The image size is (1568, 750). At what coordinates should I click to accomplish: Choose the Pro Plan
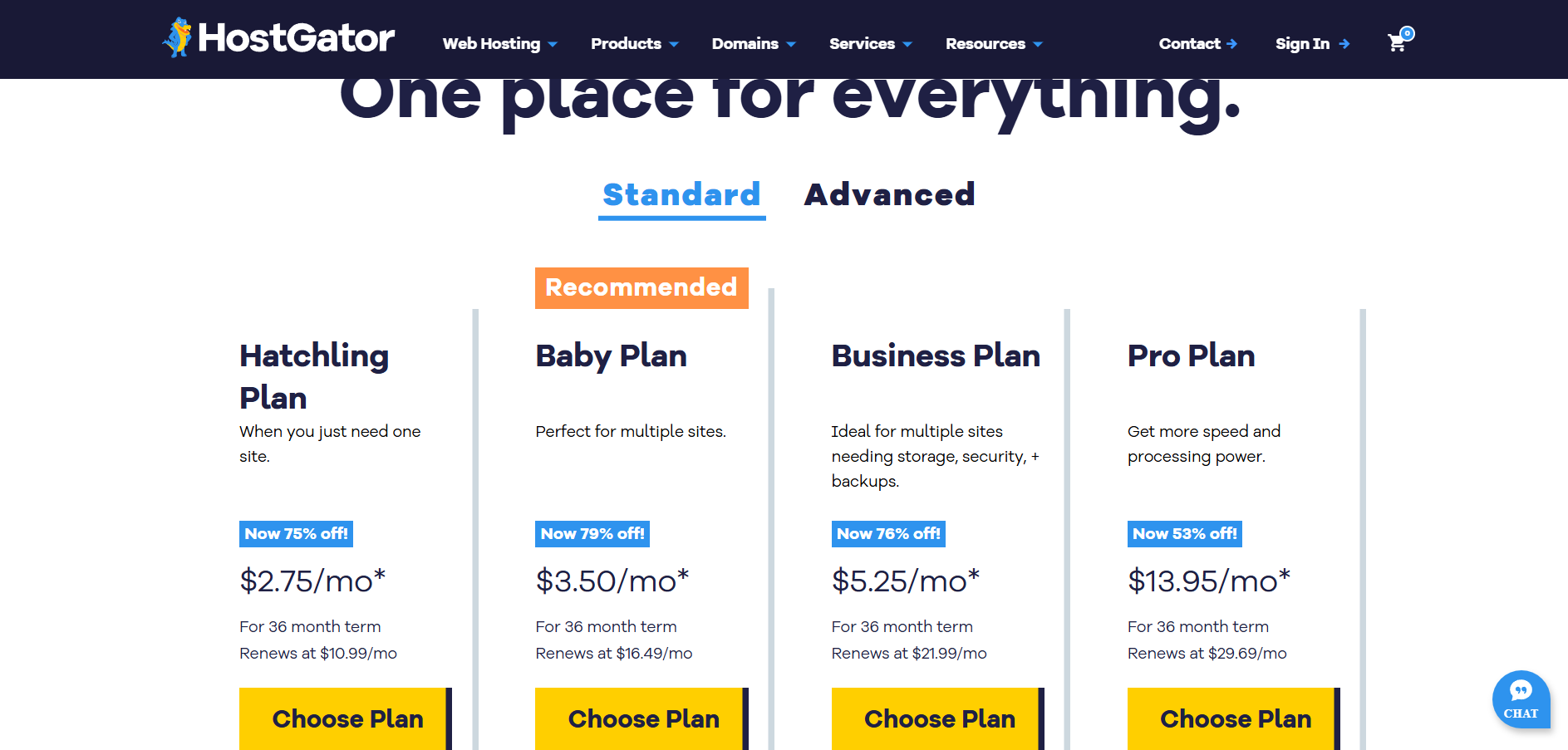(x=1234, y=718)
